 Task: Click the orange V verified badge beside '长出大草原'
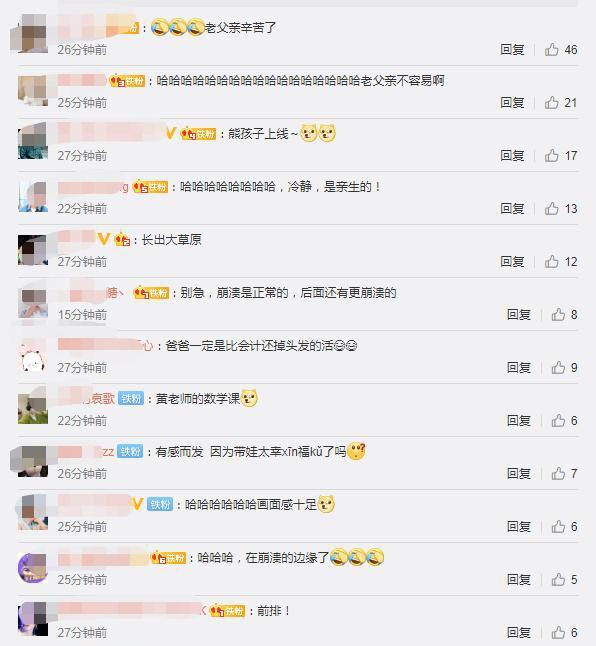(104, 239)
